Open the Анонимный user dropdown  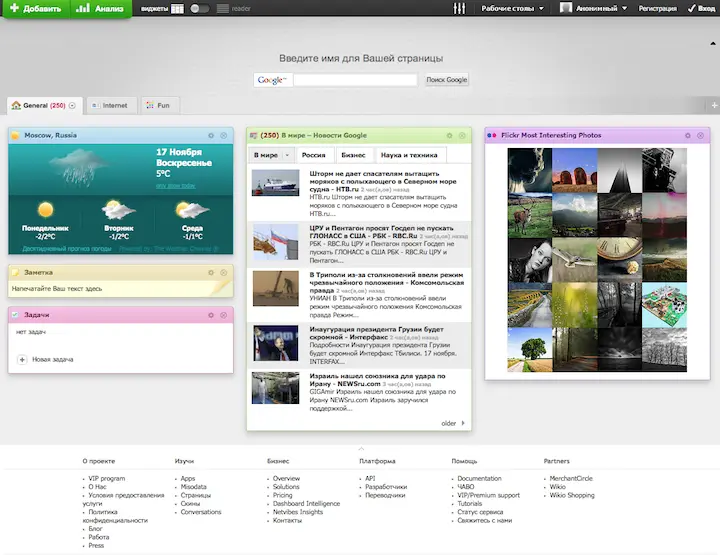[x=593, y=8]
